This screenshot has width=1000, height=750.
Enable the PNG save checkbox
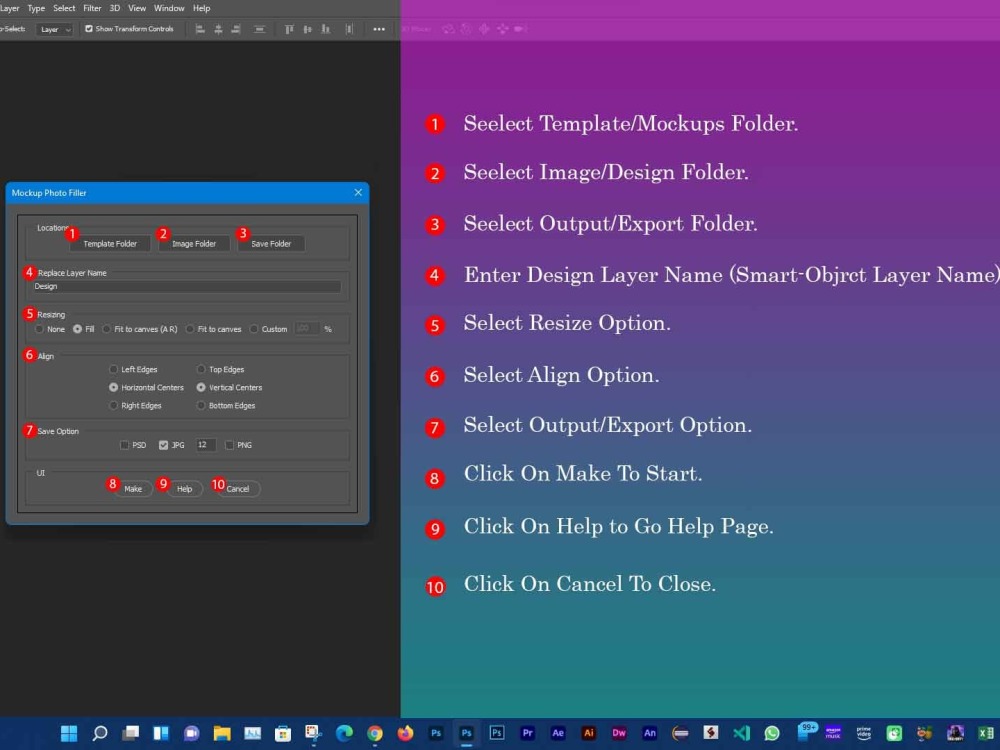229,445
